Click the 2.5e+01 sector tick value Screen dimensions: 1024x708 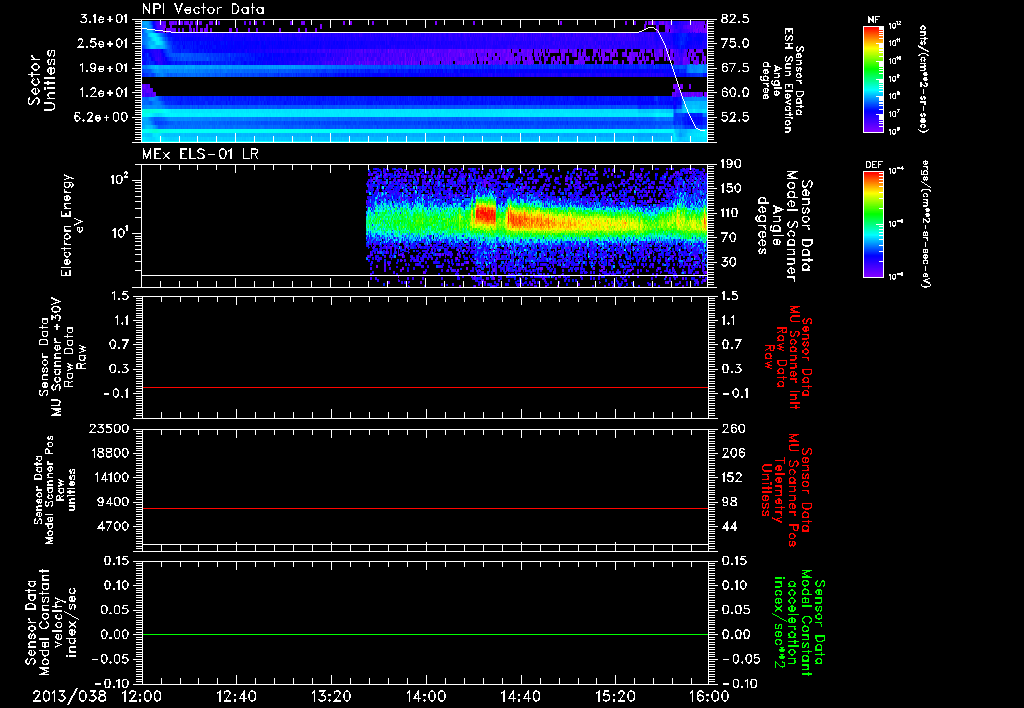point(101,43)
